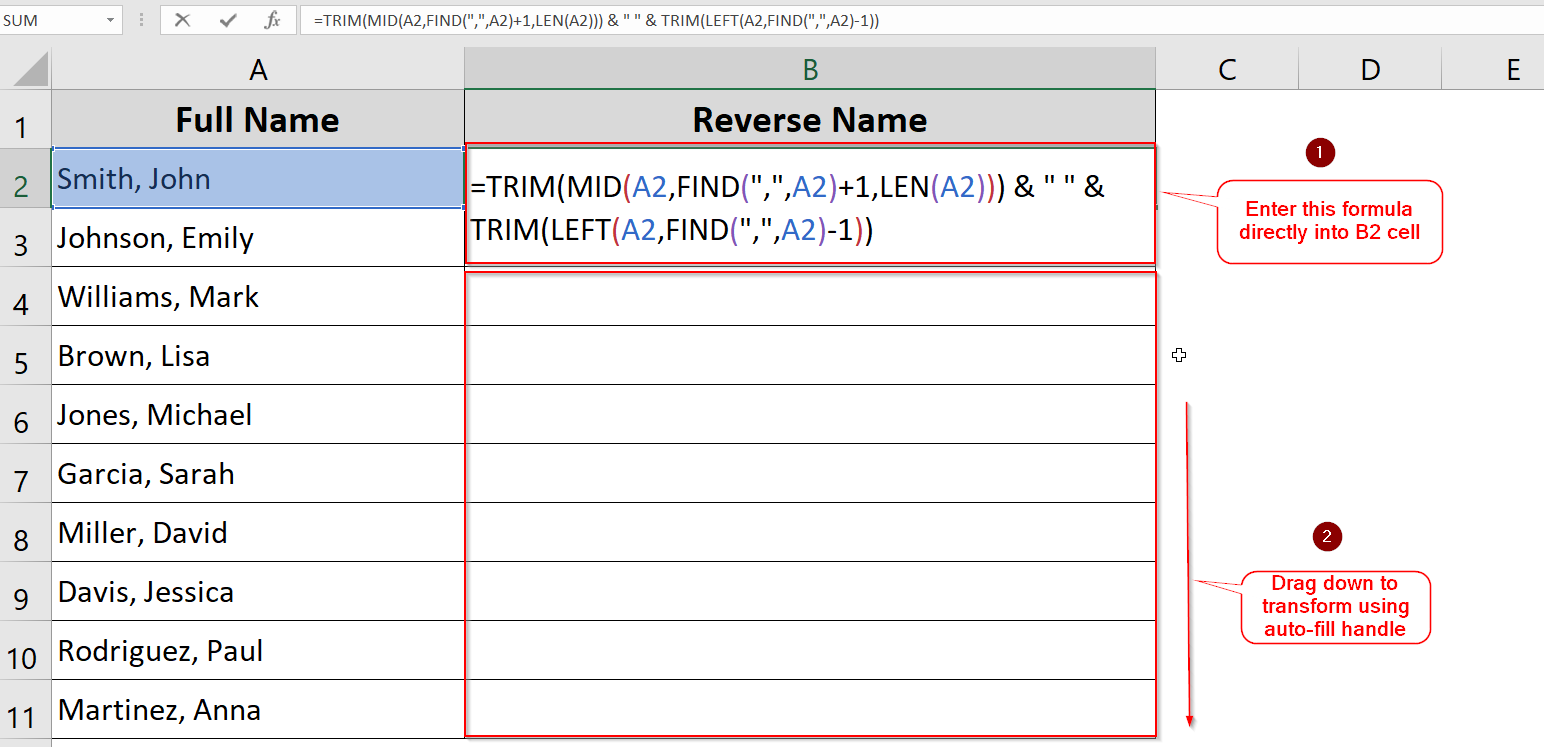Select the 'Miller, David' cell

[258, 532]
